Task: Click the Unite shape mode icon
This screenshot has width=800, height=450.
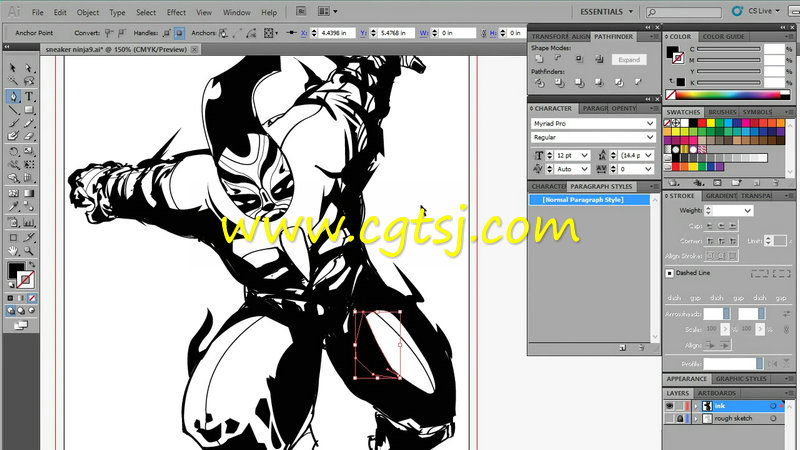Action: coord(539,59)
